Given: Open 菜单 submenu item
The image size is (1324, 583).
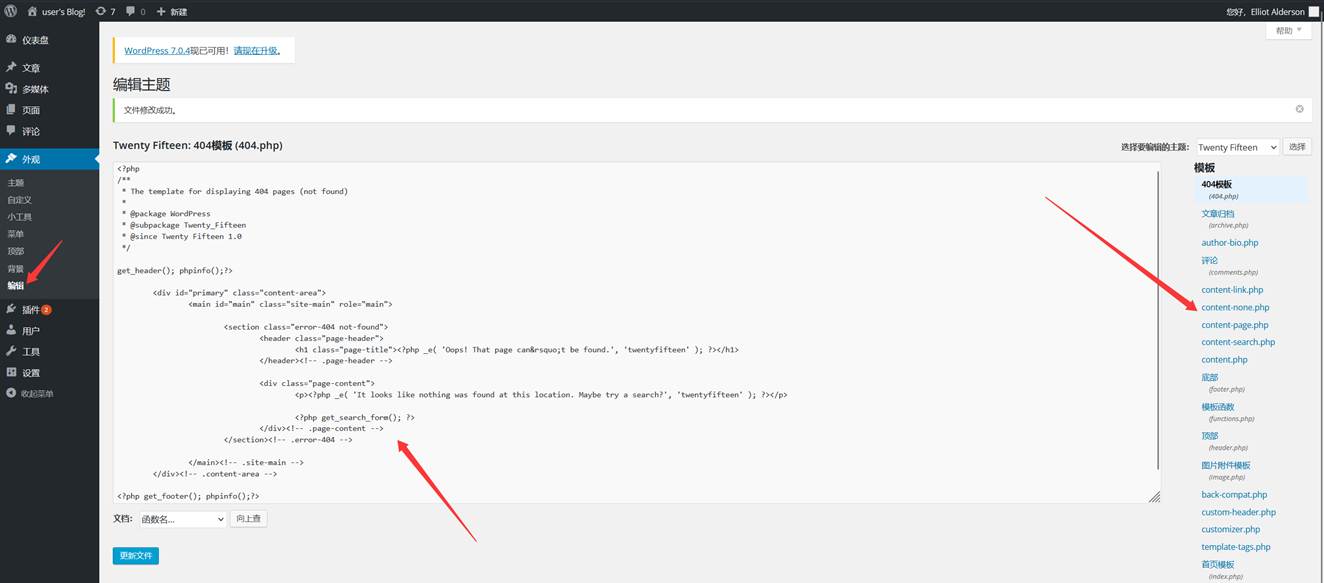Looking at the screenshot, I should click(x=15, y=234).
